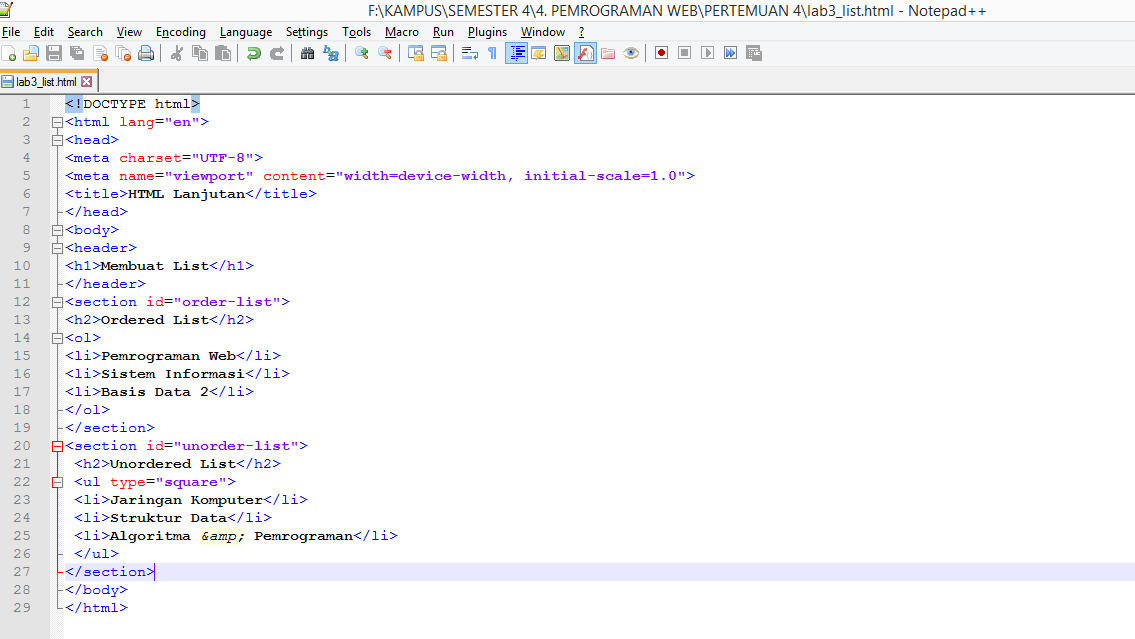The width and height of the screenshot is (1135, 639).
Task: Play the recorded macro
Action: coord(707,53)
